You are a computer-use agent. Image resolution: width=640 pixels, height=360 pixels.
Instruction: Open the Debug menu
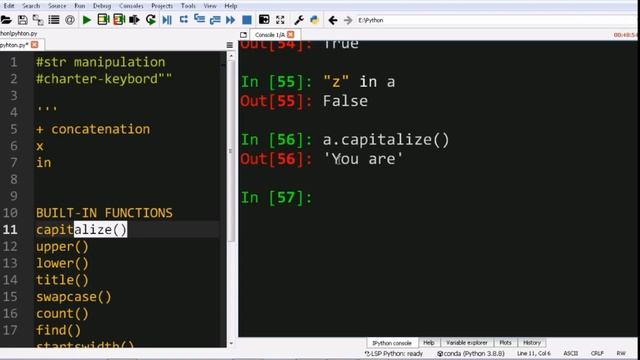102,6
